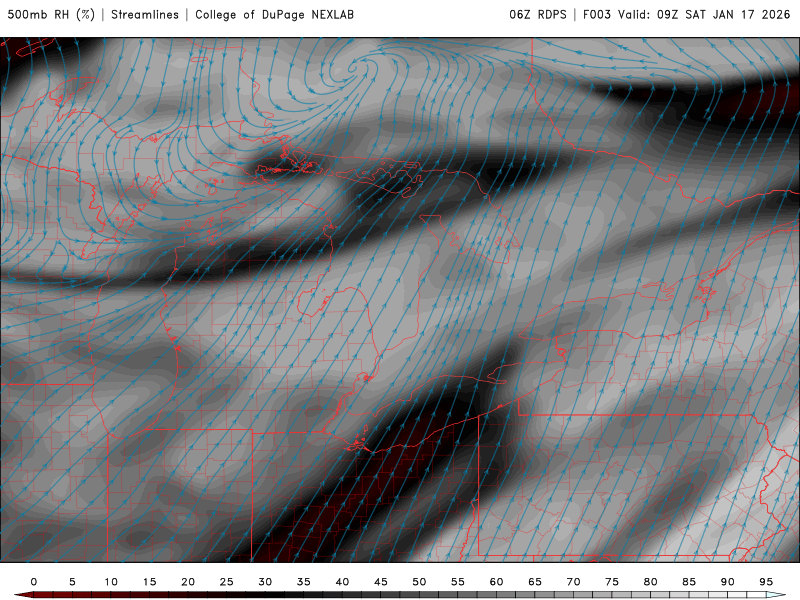Click the colorbar label "10"
The width and height of the screenshot is (800, 600).
pos(111,582)
